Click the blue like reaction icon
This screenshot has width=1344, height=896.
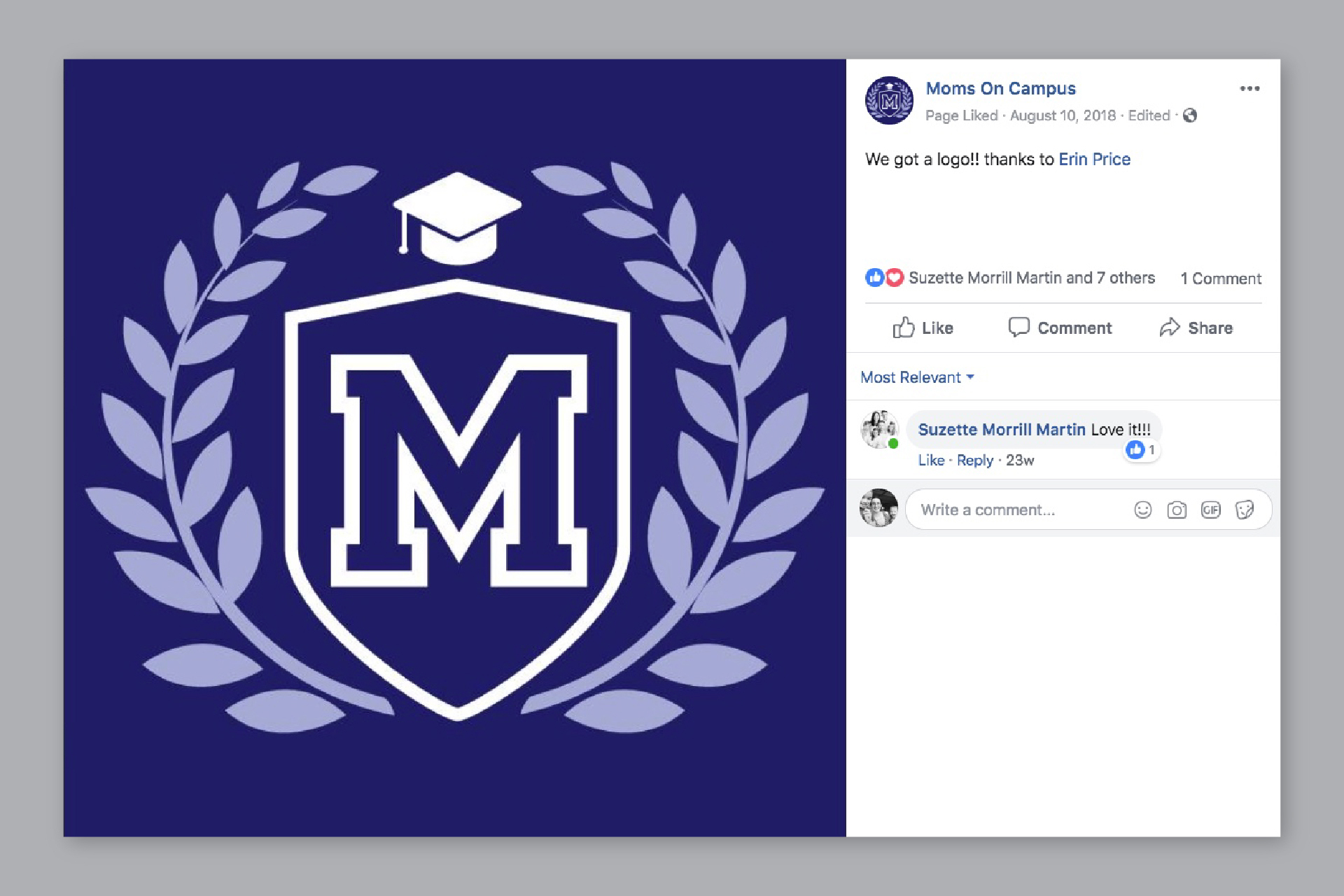(x=874, y=278)
